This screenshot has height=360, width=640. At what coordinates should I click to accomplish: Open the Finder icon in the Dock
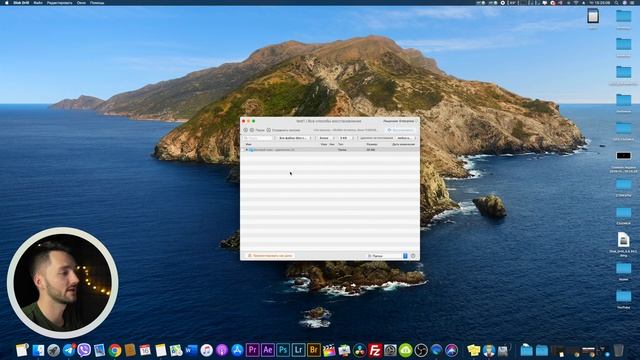click(38, 350)
